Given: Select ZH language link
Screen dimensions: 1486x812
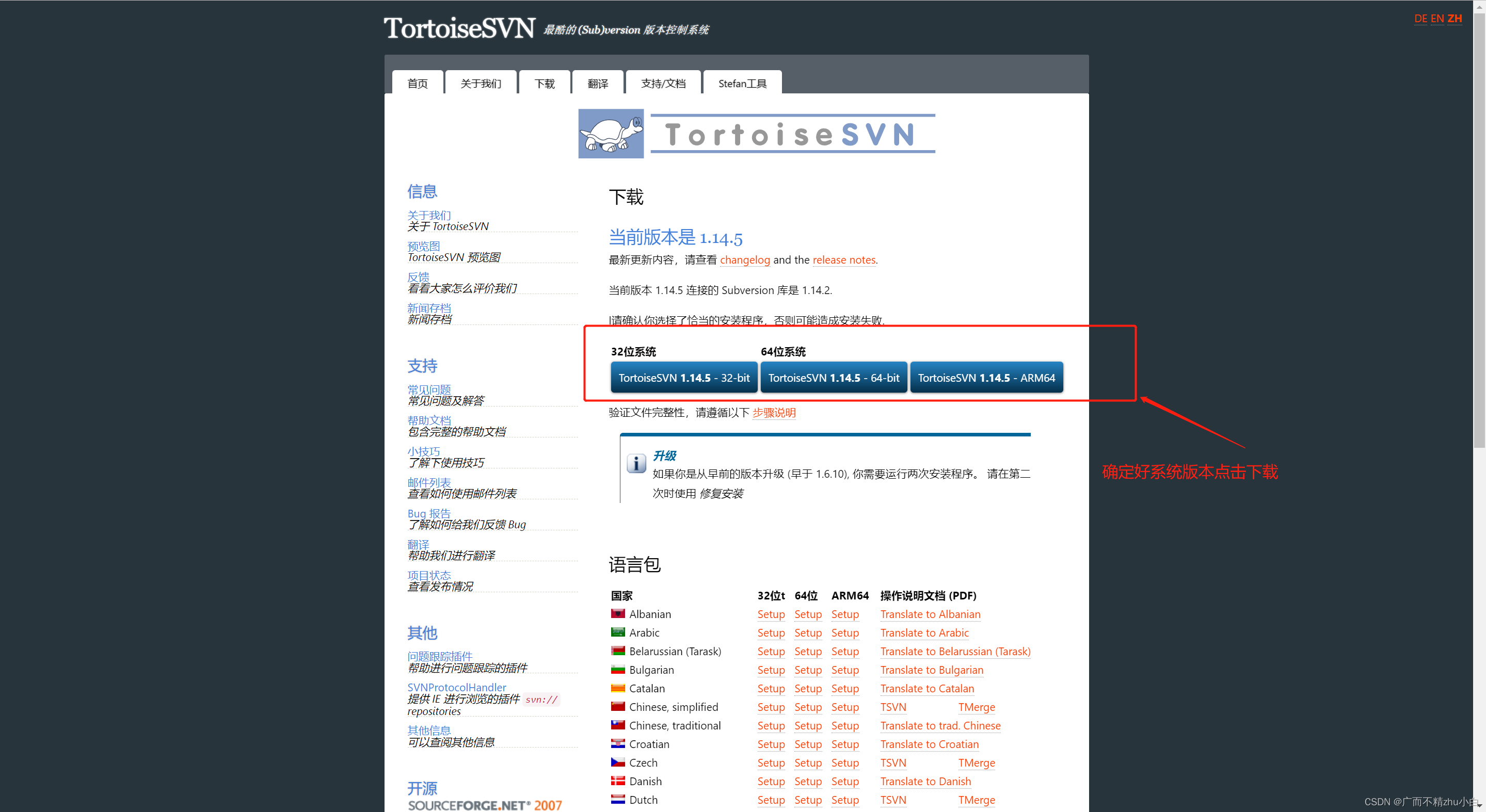Looking at the screenshot, I should pos(1455,19).
